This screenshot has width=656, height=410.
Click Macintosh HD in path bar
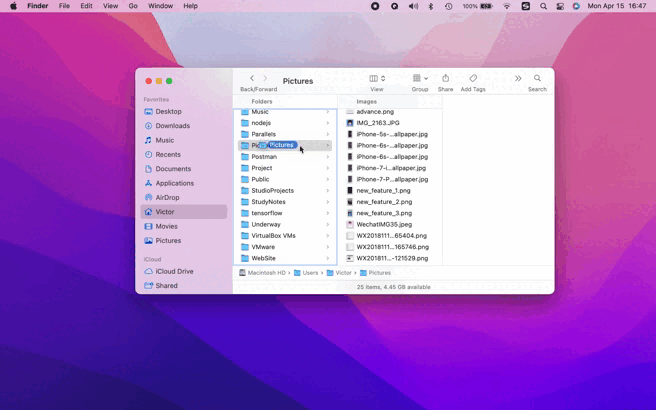(x=262, y=273)
